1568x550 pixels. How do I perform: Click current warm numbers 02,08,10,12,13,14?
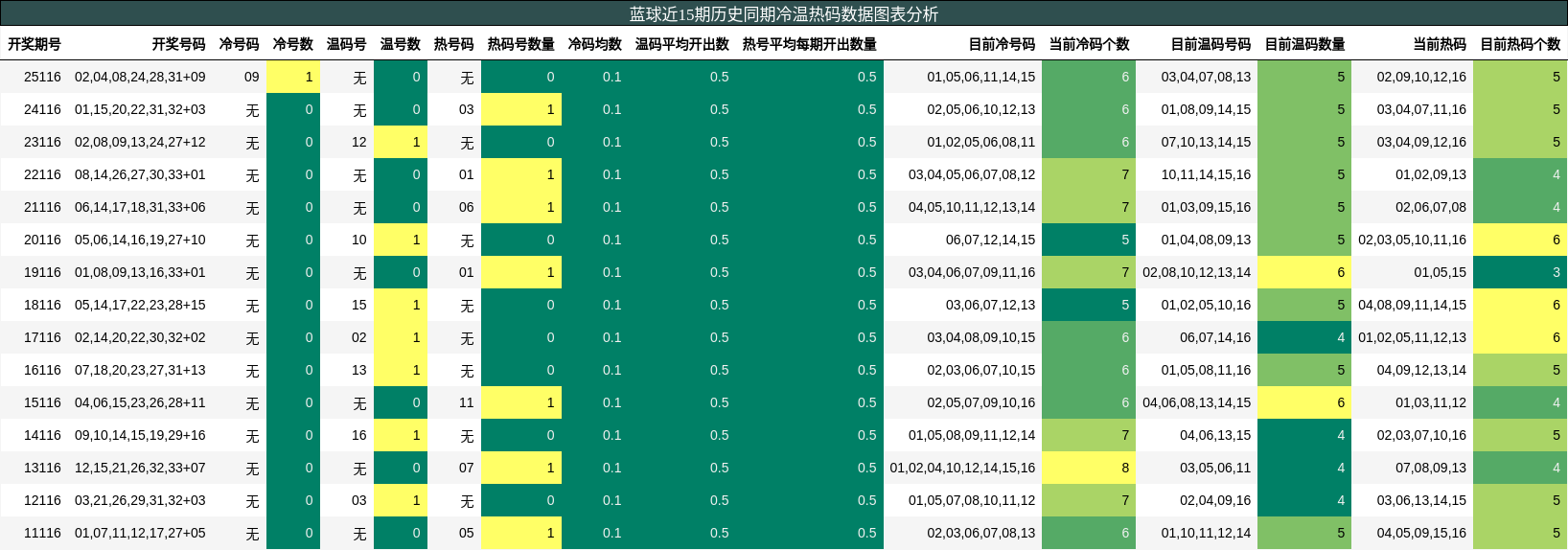pyautogui.click(x=1196, y=272)
